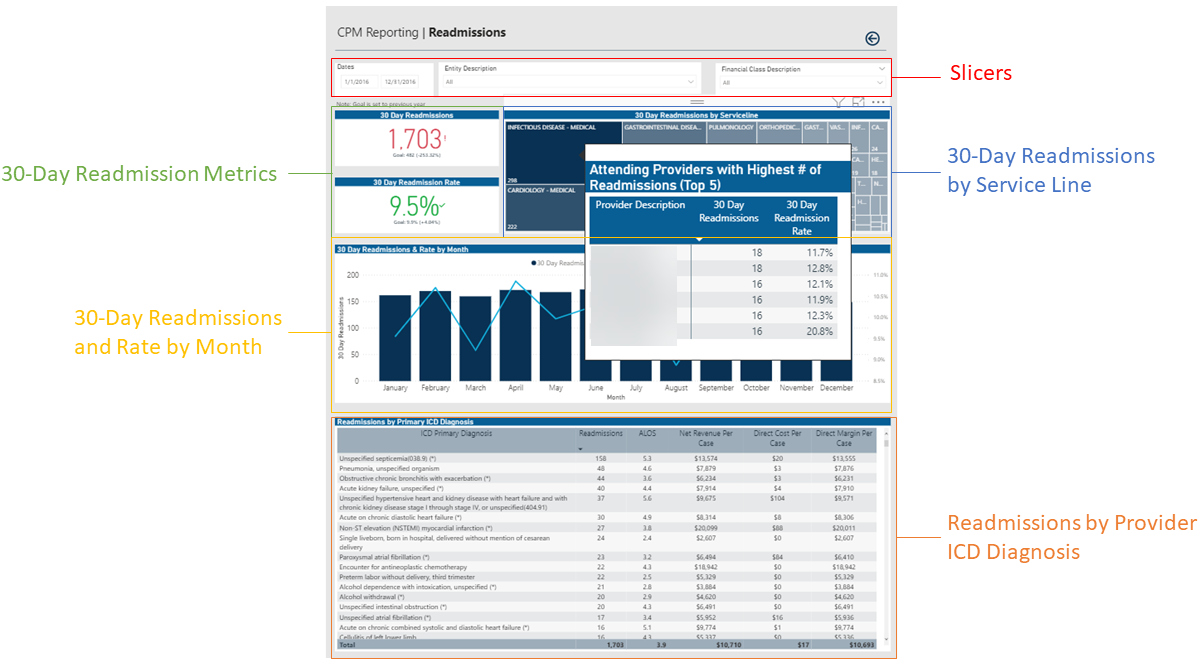Click the end date field 12/31/2016
1204x664 pixels.
pyautogui.click(x=399, y=82)
